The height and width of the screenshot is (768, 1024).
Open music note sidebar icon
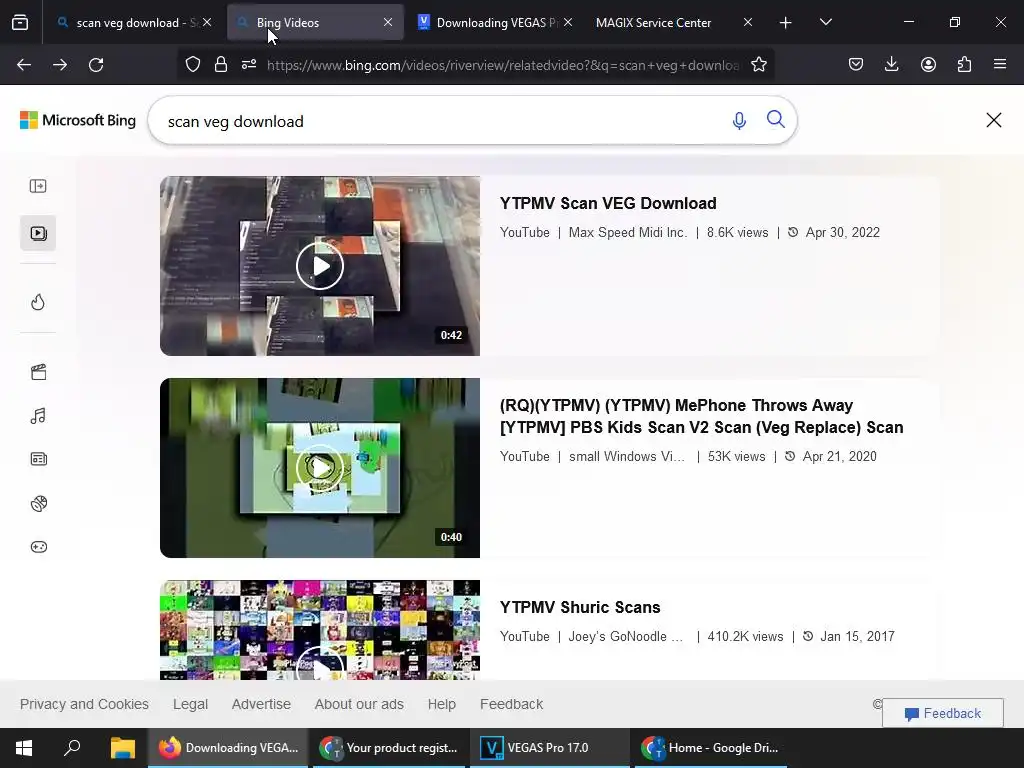[x=38, y=416]
